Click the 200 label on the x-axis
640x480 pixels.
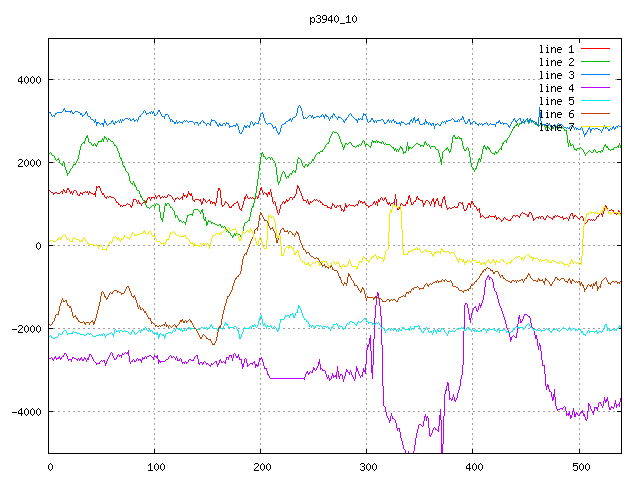pos(261,466)
